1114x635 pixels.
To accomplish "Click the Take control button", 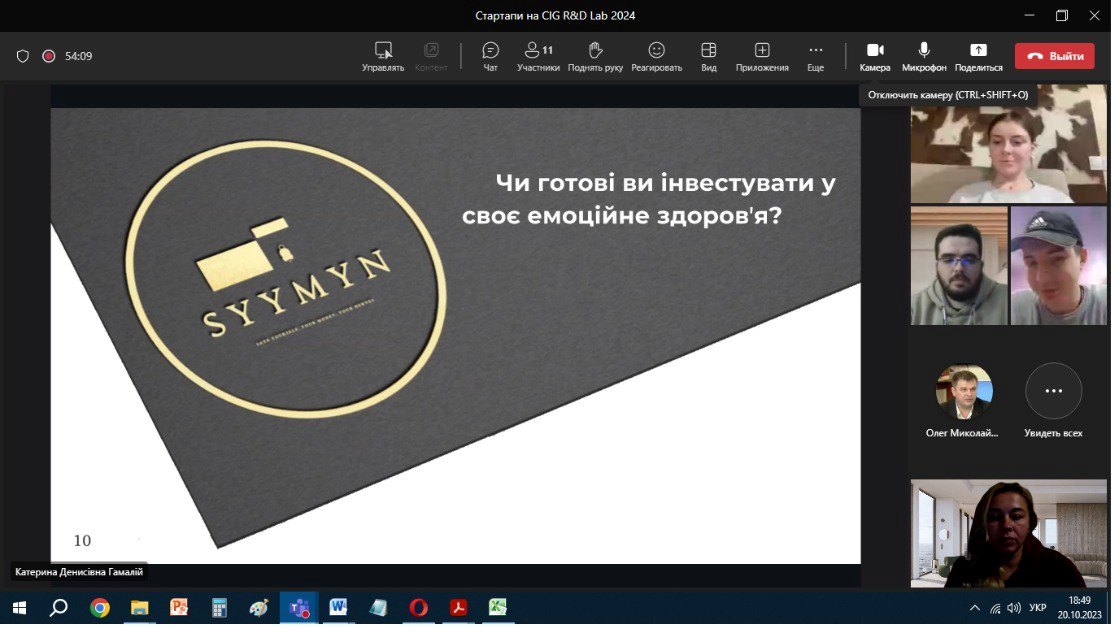I will (383, 56).
